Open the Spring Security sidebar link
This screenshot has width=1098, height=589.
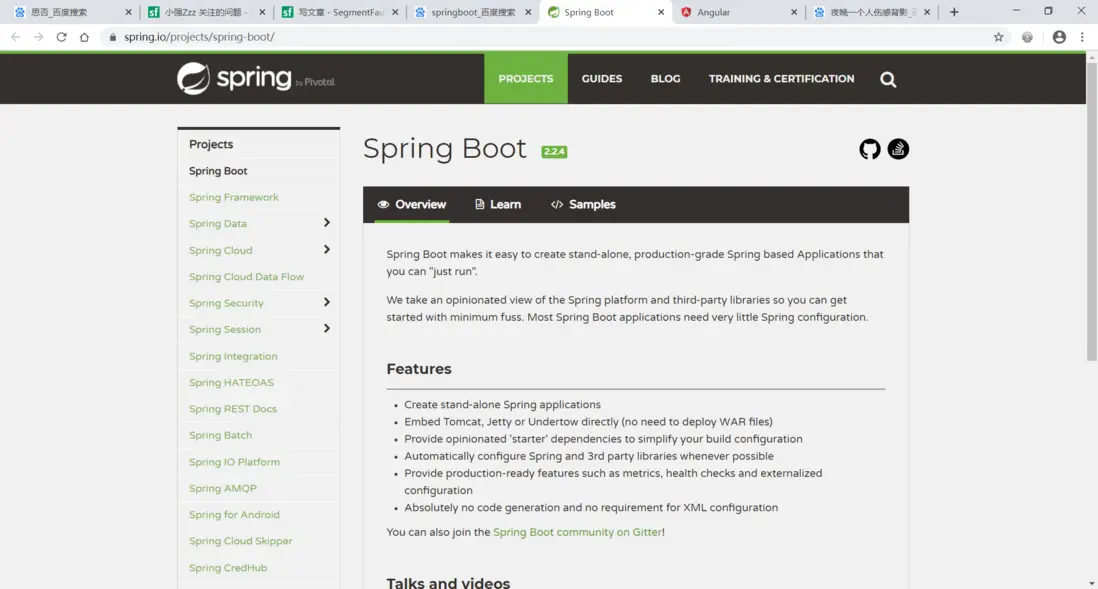(x=226, y=303)
